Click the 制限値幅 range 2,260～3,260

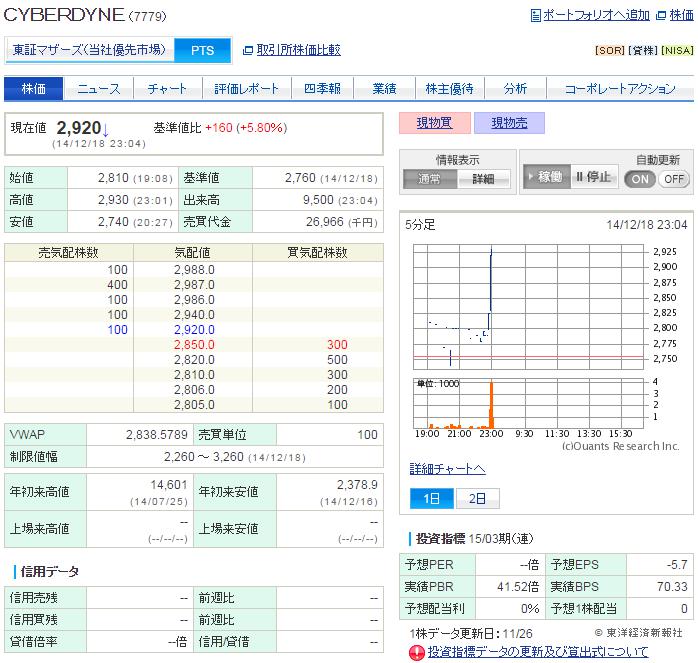pos(204,457)
